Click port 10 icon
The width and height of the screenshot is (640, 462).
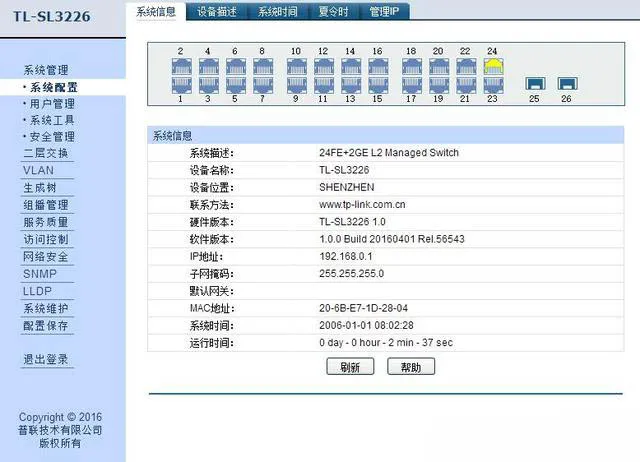pyautogui.click(x=297, y=66)
